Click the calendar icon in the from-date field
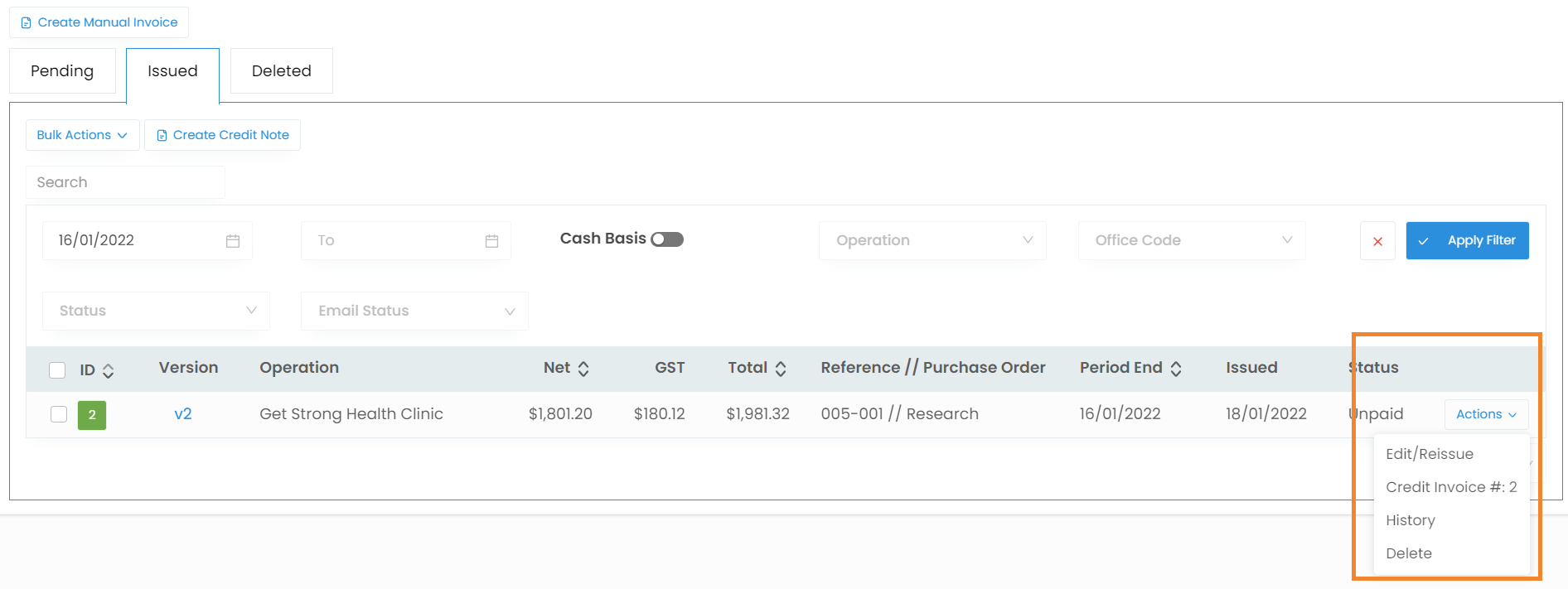The height and width of the screenshot is (589, 1568). tap(233, 241)
